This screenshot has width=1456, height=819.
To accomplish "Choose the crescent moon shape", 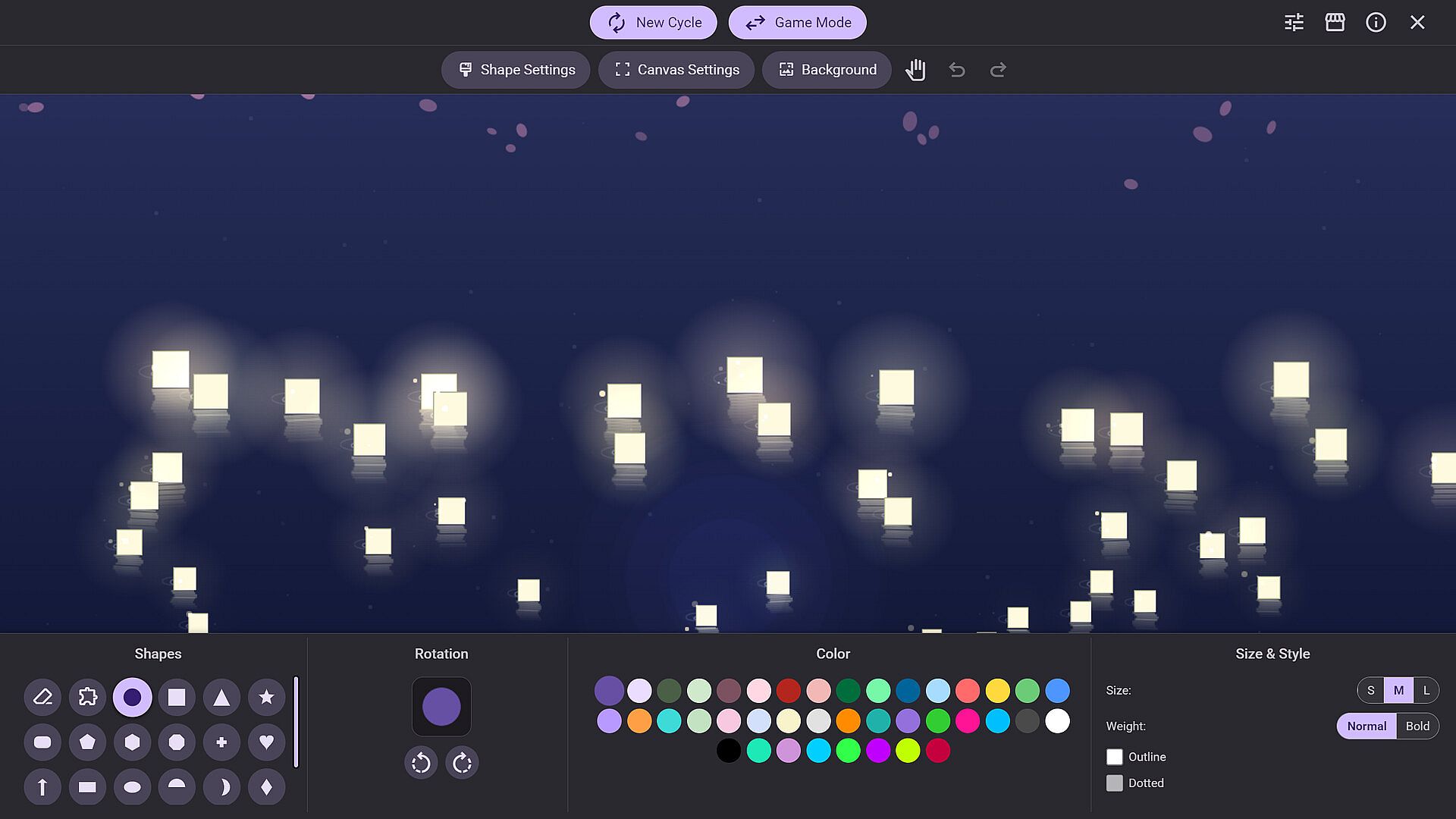I will [x=221, y=787].
